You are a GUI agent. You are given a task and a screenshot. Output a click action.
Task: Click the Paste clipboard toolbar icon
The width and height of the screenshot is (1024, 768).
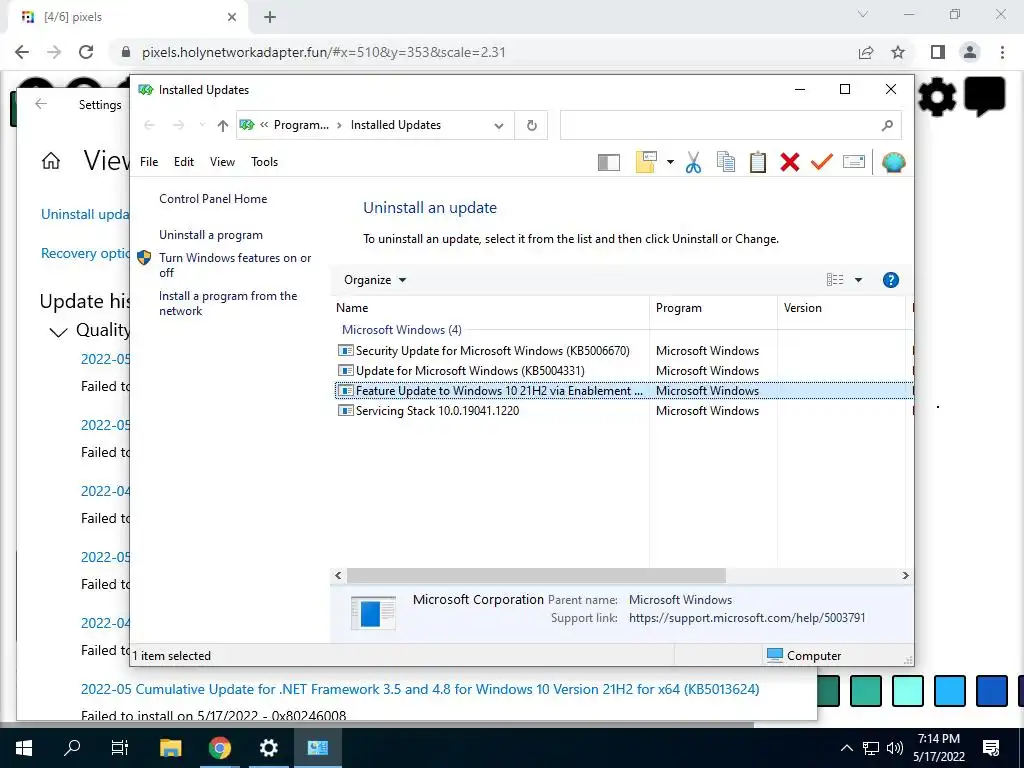[758, 162]
